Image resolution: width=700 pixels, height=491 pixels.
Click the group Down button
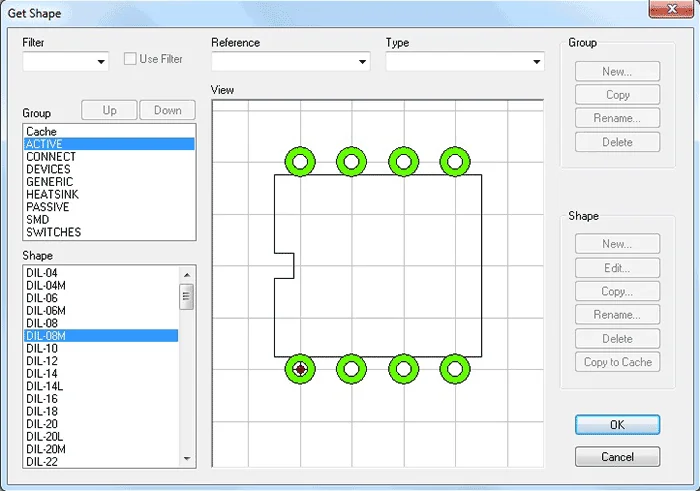click(167, 110)
